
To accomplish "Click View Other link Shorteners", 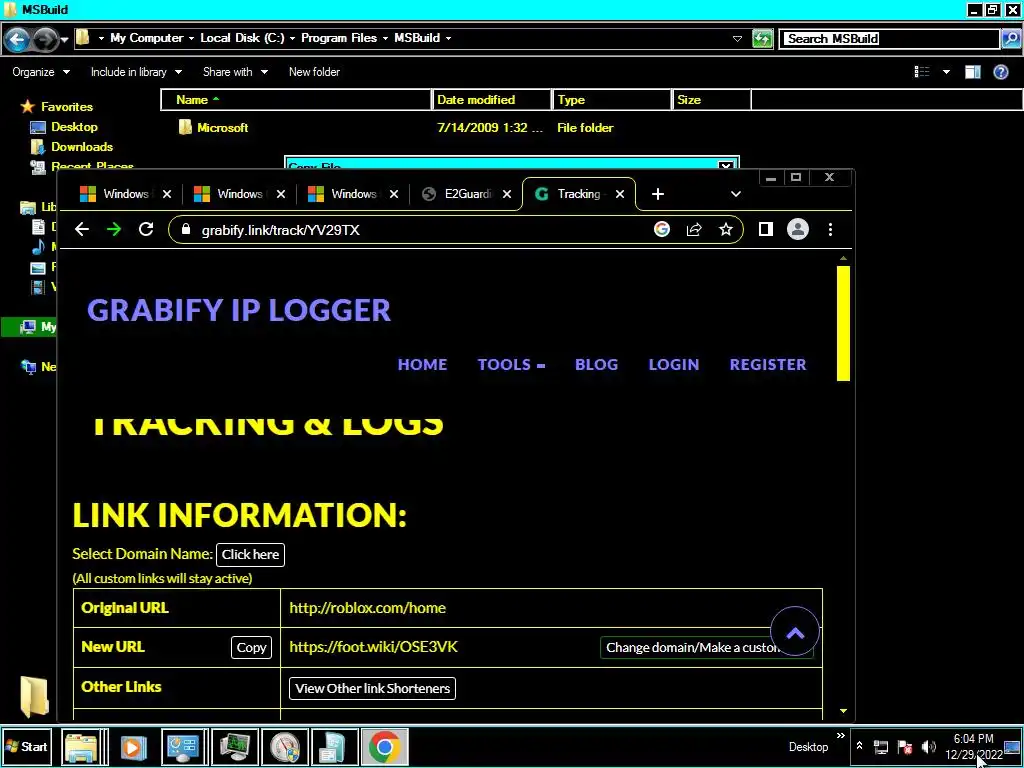I will (372, 688).
